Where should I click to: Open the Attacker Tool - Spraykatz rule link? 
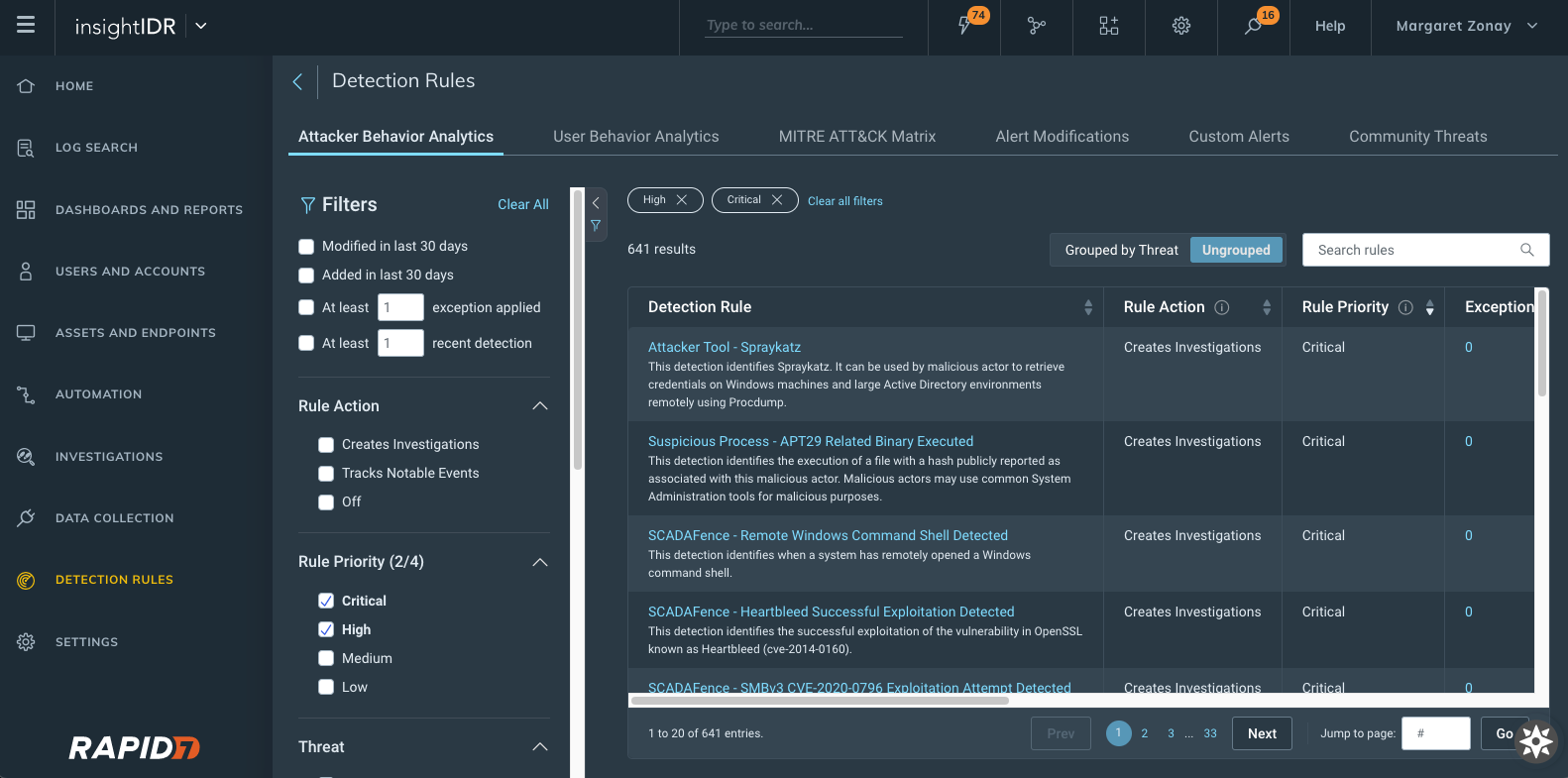[724, 347]
